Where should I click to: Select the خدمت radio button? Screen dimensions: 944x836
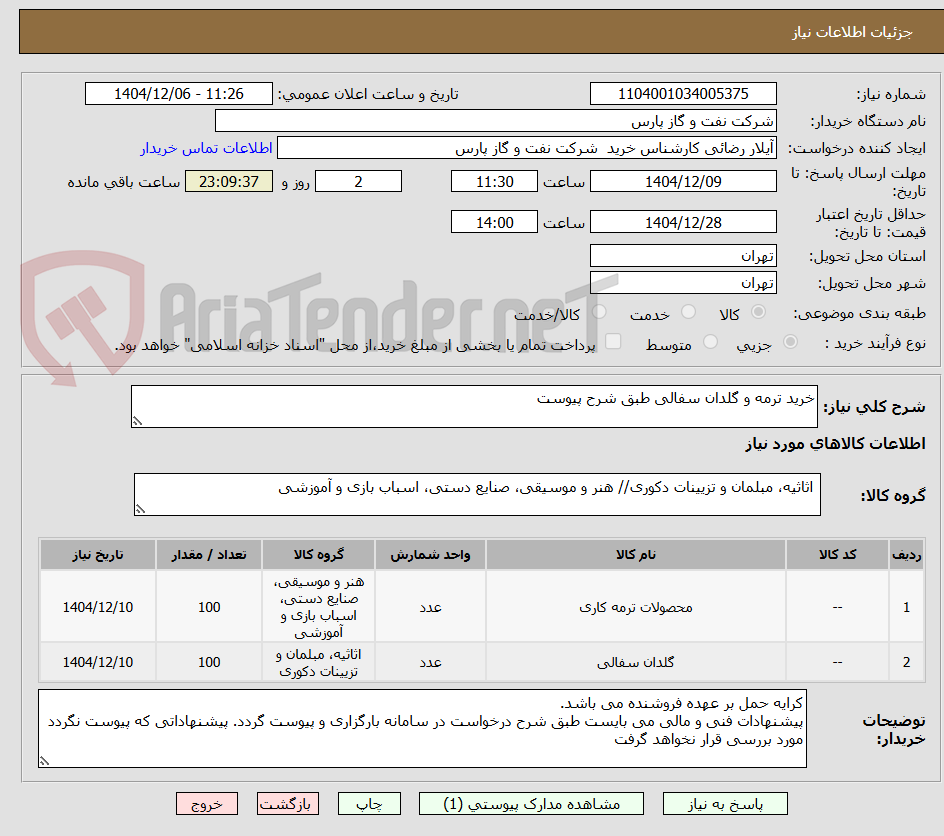(688, 312)
